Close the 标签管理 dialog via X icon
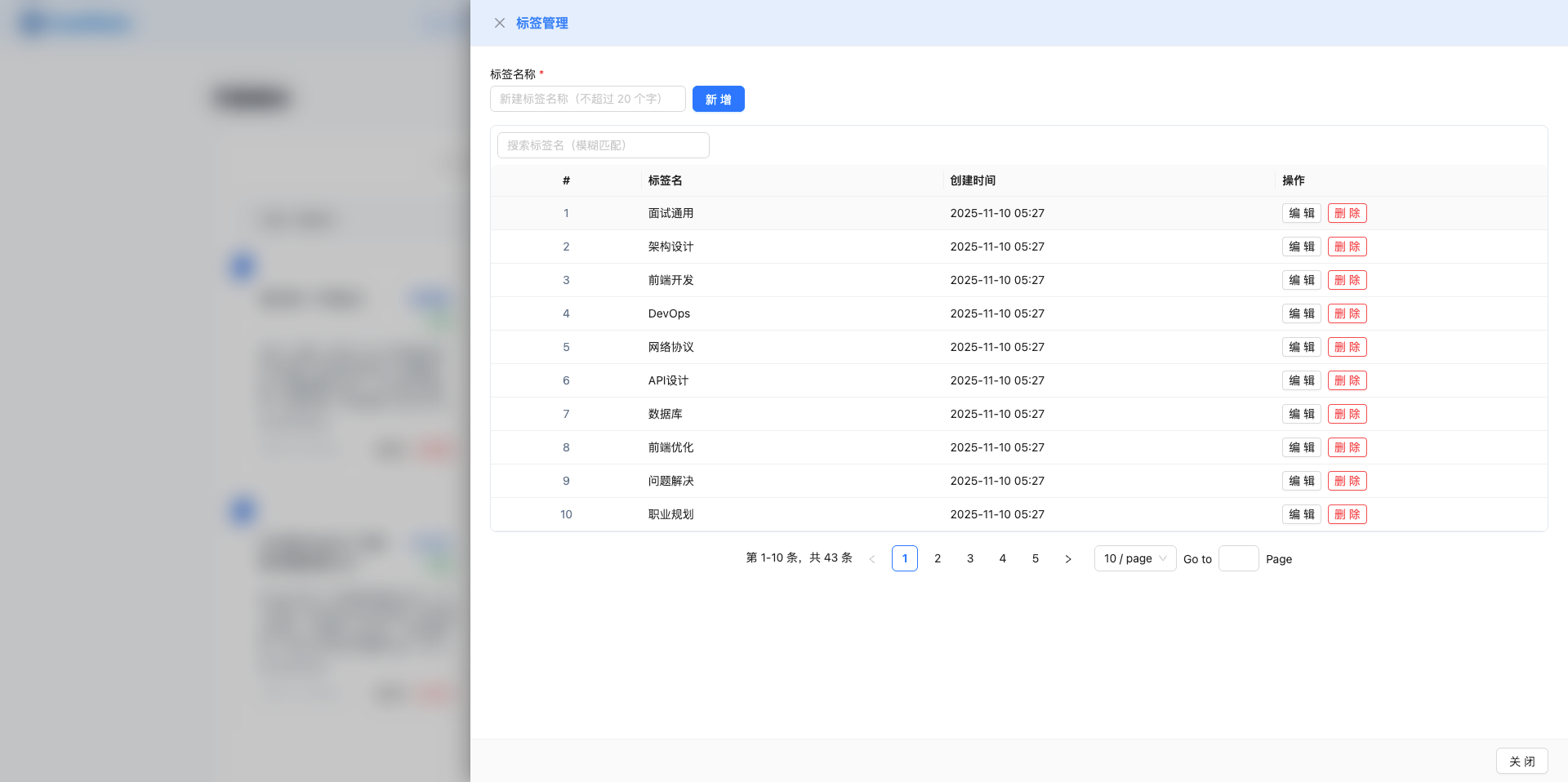The width and height of the screenshot is (1568, 782). tap(500, 23)
